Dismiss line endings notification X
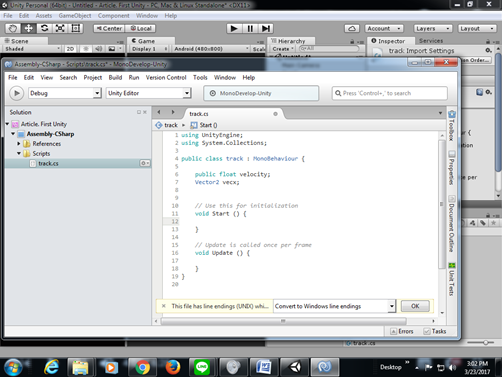This screenshot has height=377, width=502. (x=163, y=306)
